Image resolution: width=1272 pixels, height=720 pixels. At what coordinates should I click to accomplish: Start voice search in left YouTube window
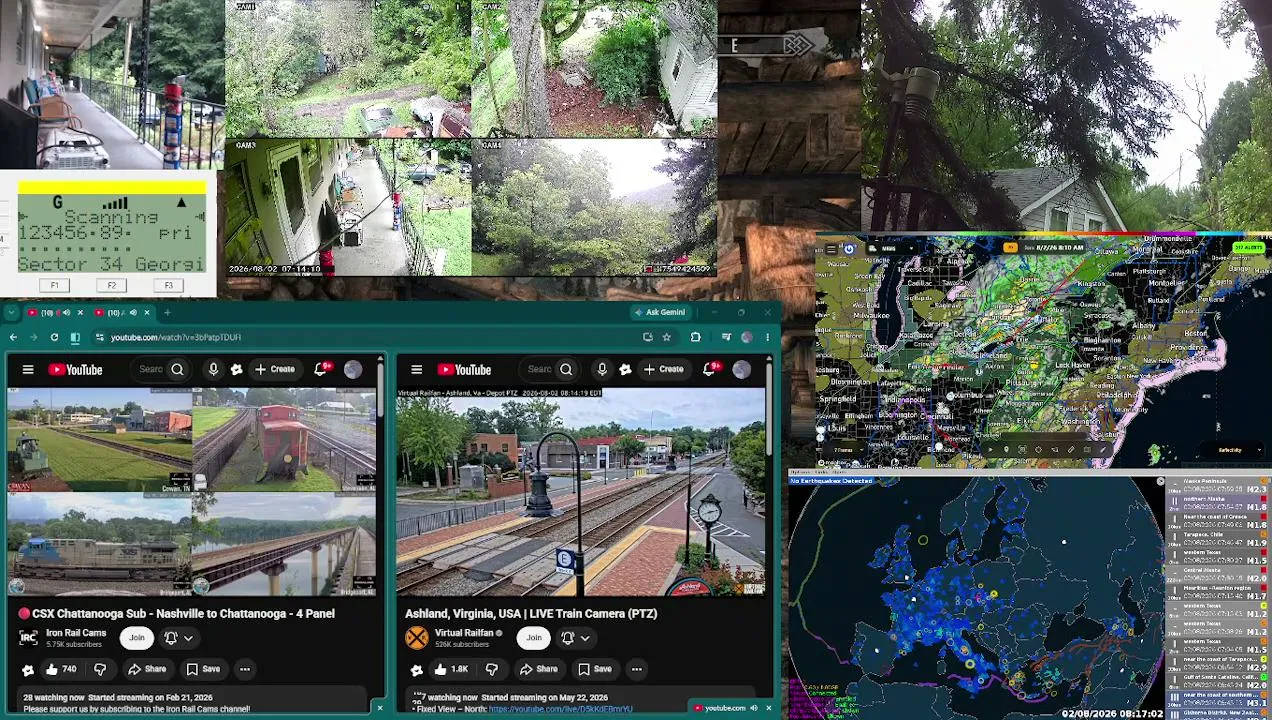pyautogui.click(x=213, y=370)
